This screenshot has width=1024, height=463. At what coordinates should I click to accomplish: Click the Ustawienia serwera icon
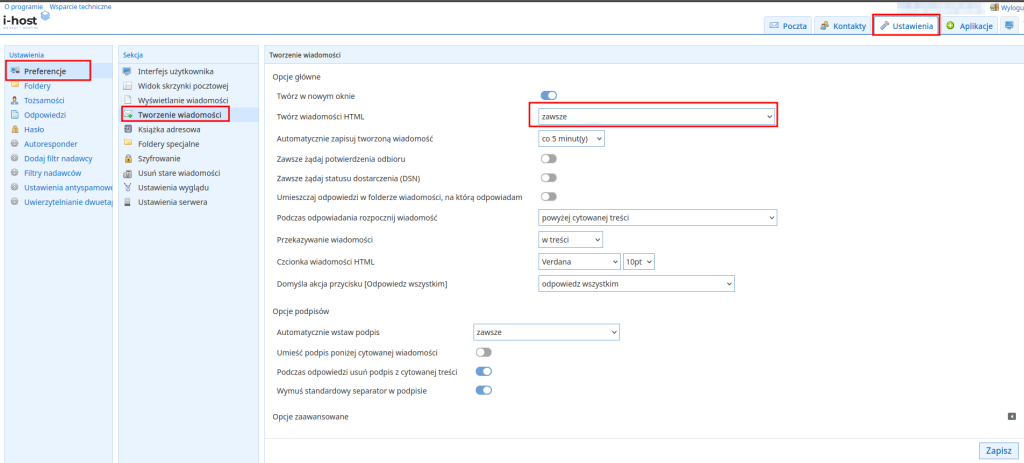(x=128, y=202)
